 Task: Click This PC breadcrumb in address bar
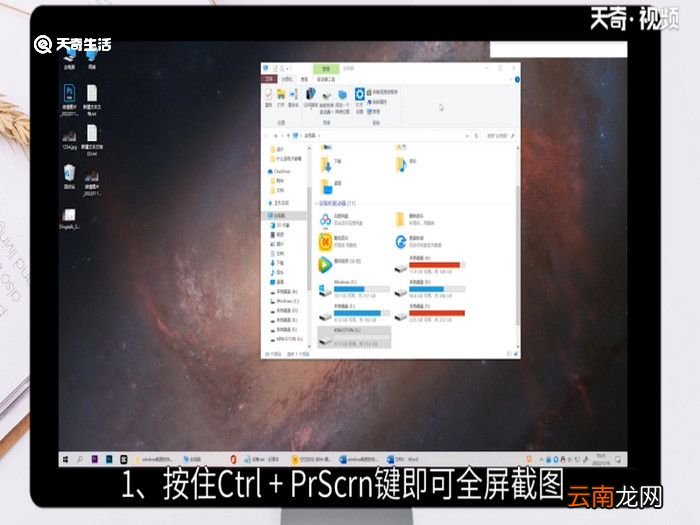click(x=309, y=135)
